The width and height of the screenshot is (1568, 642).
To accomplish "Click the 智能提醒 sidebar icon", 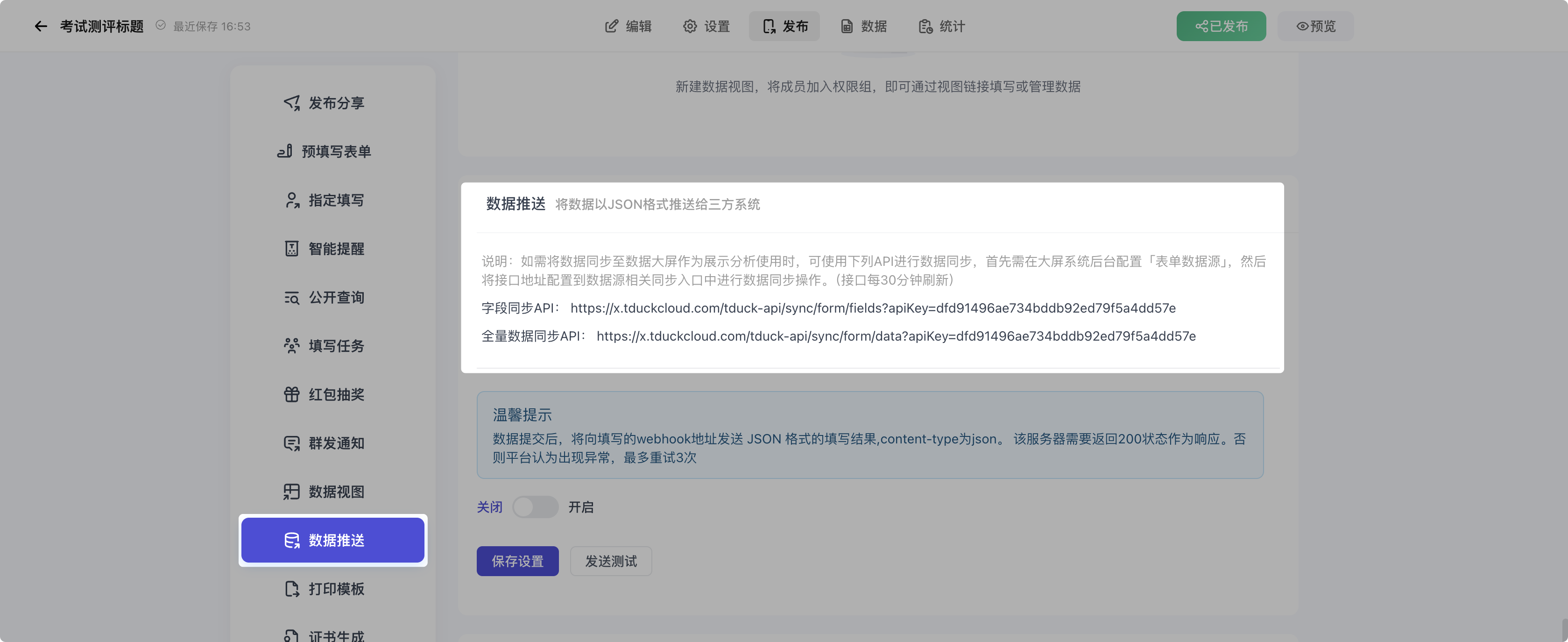I will [x=291, y=249].
